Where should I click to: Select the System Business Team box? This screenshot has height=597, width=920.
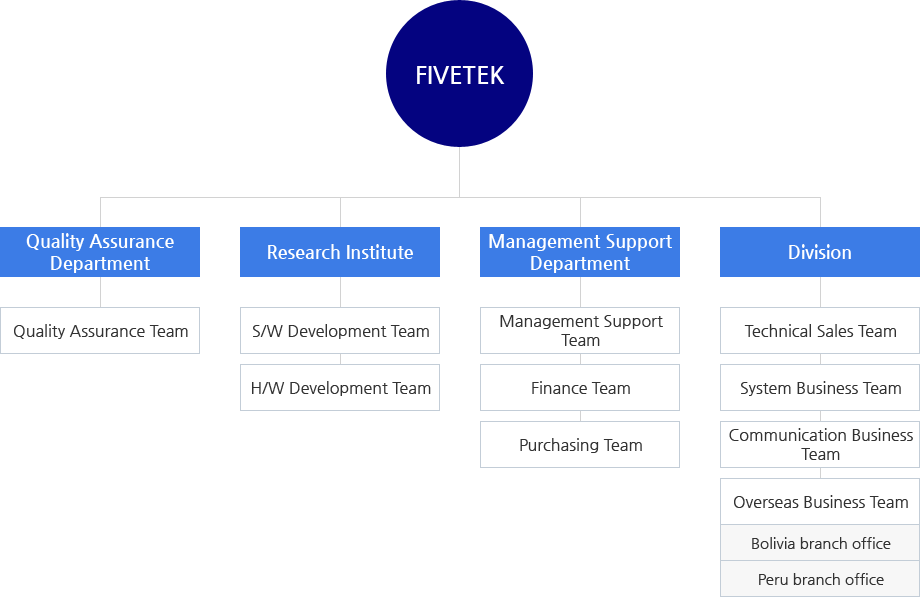point(820,387)
